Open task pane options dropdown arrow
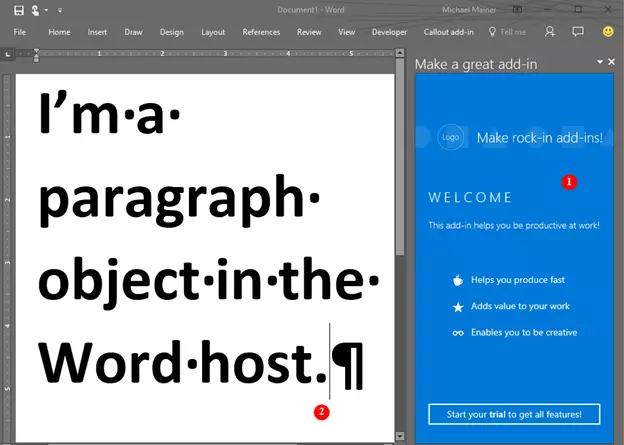 (599, 62)
